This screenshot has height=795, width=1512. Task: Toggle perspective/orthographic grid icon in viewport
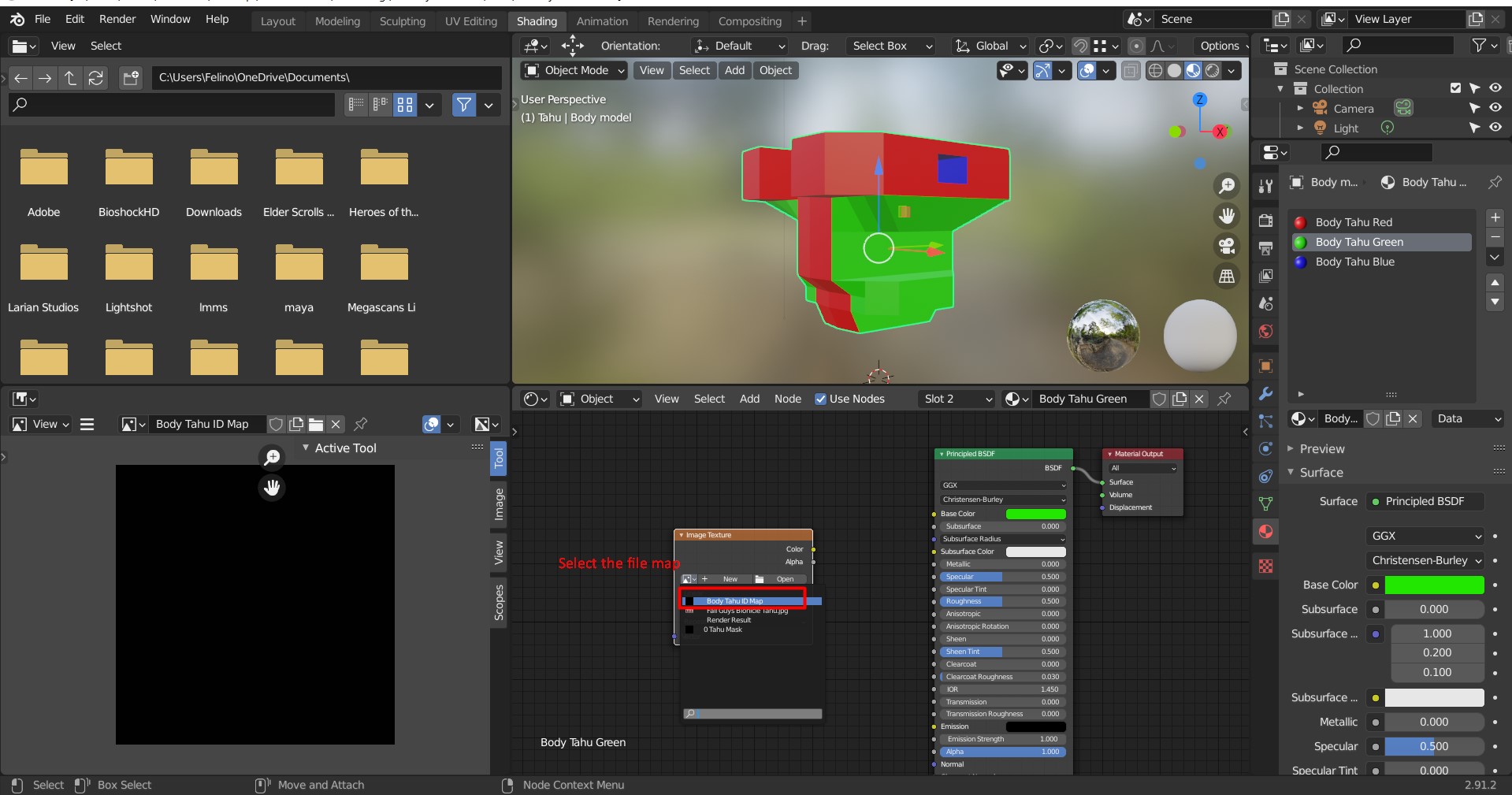tap(1227, 277)
